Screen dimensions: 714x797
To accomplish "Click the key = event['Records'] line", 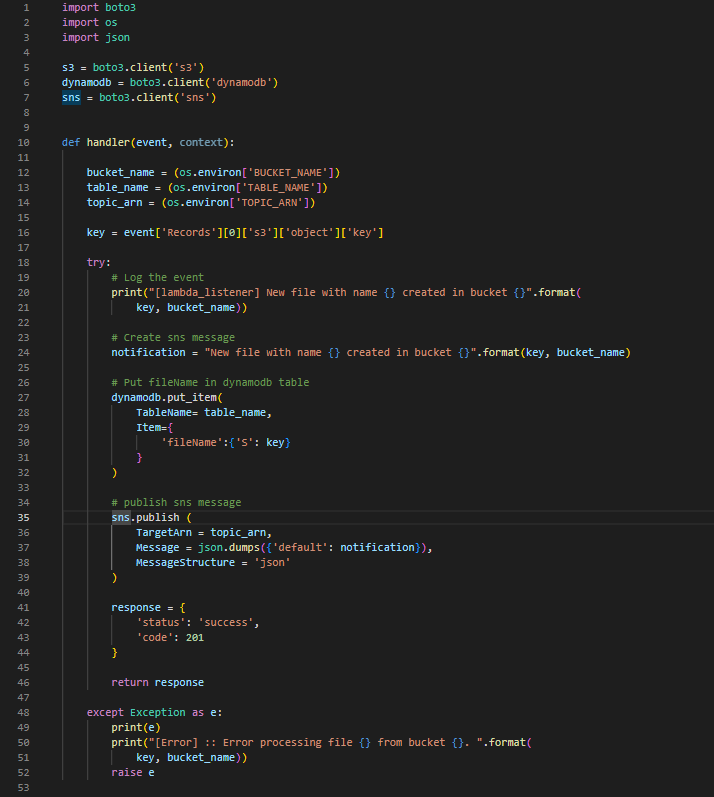I will click(235, 232).
